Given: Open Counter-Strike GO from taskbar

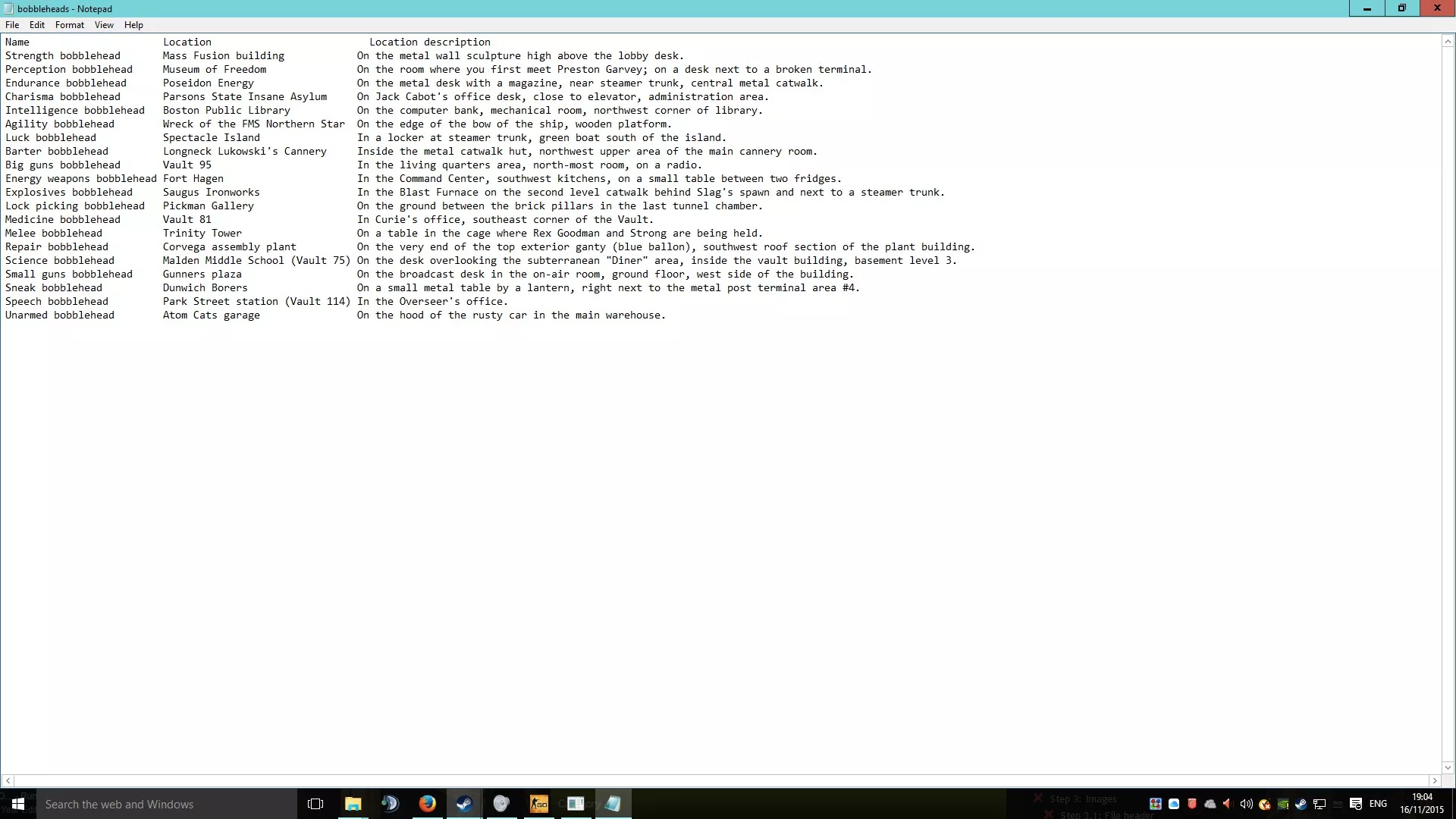Looking at the screenshot, I should coord(538,804).
